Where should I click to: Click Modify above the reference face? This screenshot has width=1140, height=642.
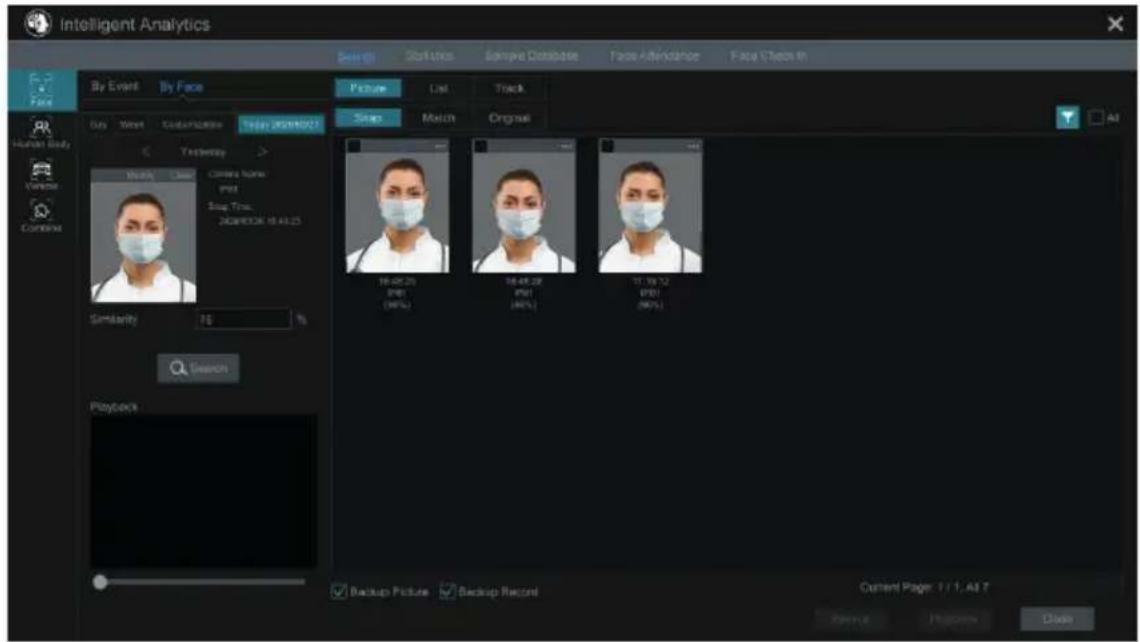140,175
